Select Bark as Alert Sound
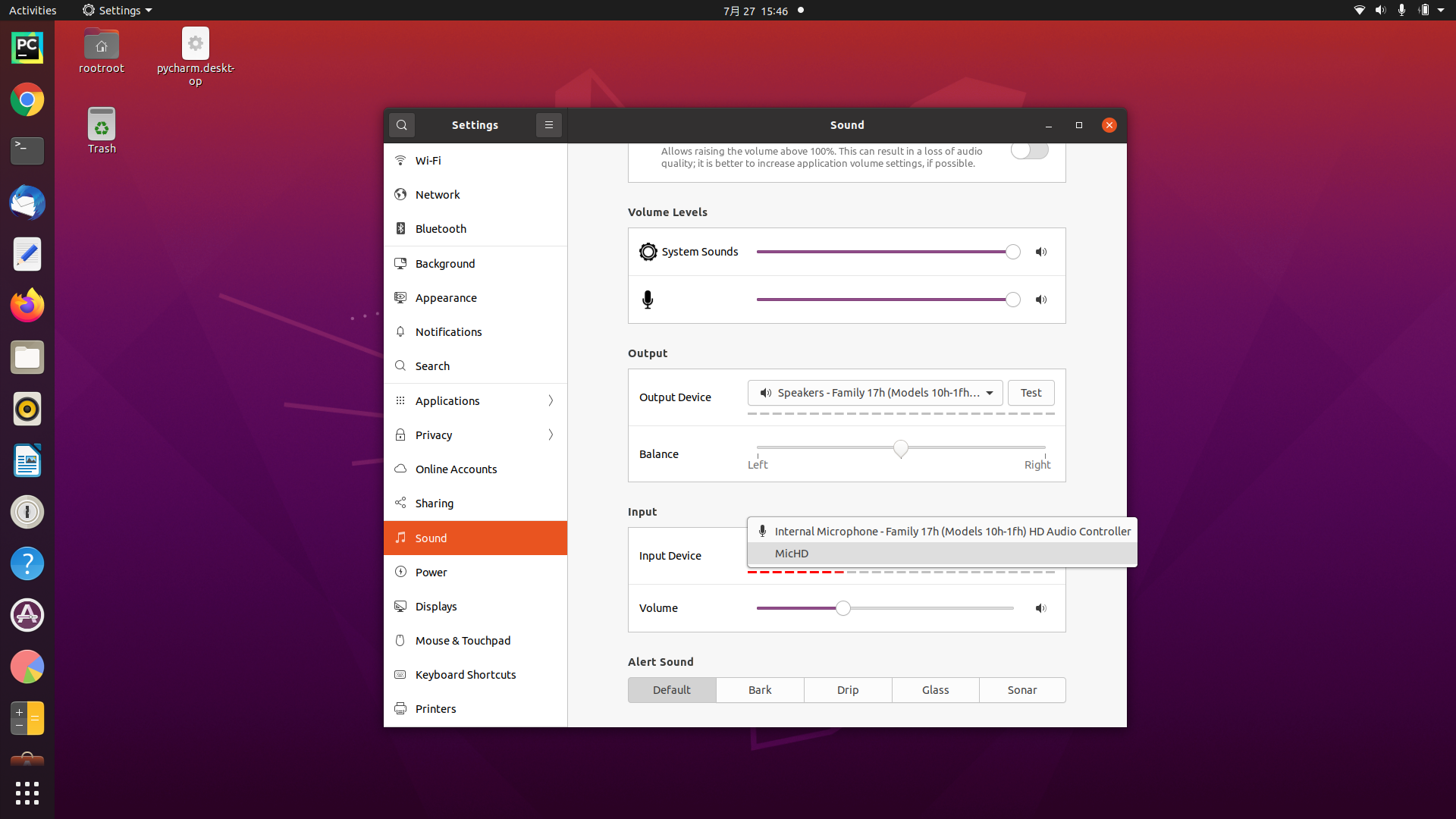Image resolution: width=1456 pixels, height=819 pixels. tap(759, 689)
